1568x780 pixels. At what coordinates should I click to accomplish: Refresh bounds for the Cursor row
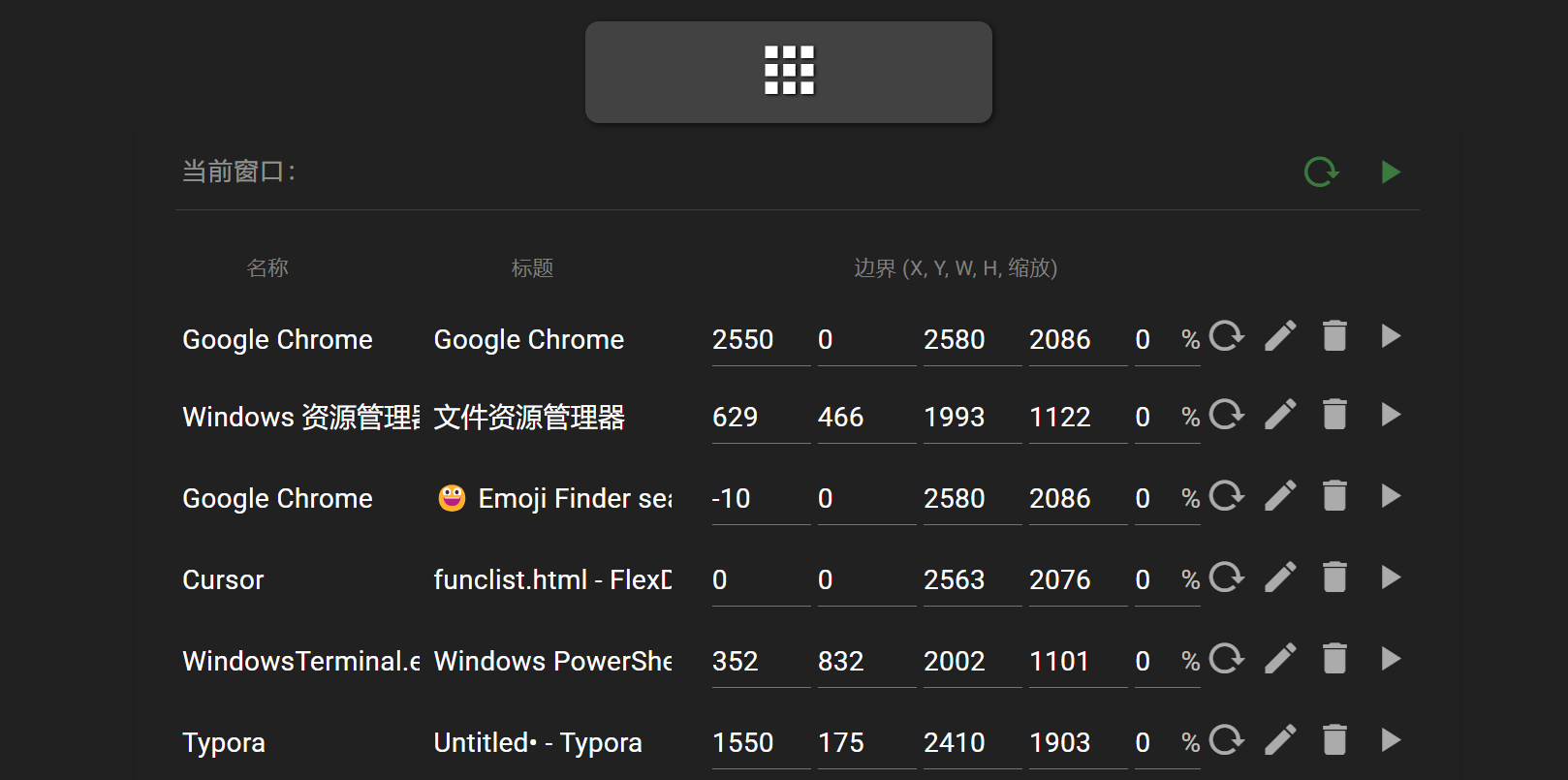[x=1226, y=577]
